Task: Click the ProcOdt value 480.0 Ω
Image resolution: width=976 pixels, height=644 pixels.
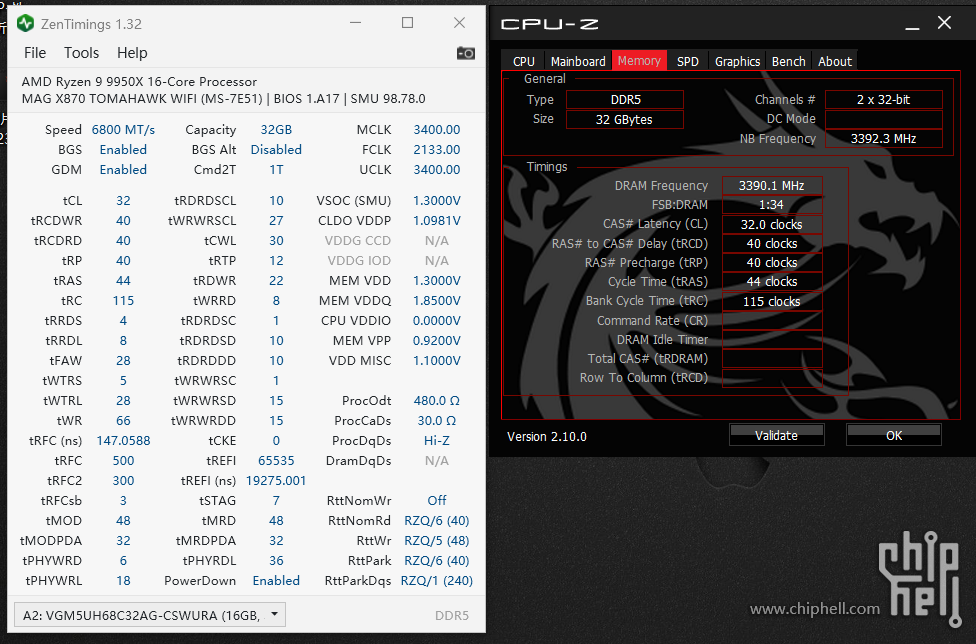Action: 437,401
